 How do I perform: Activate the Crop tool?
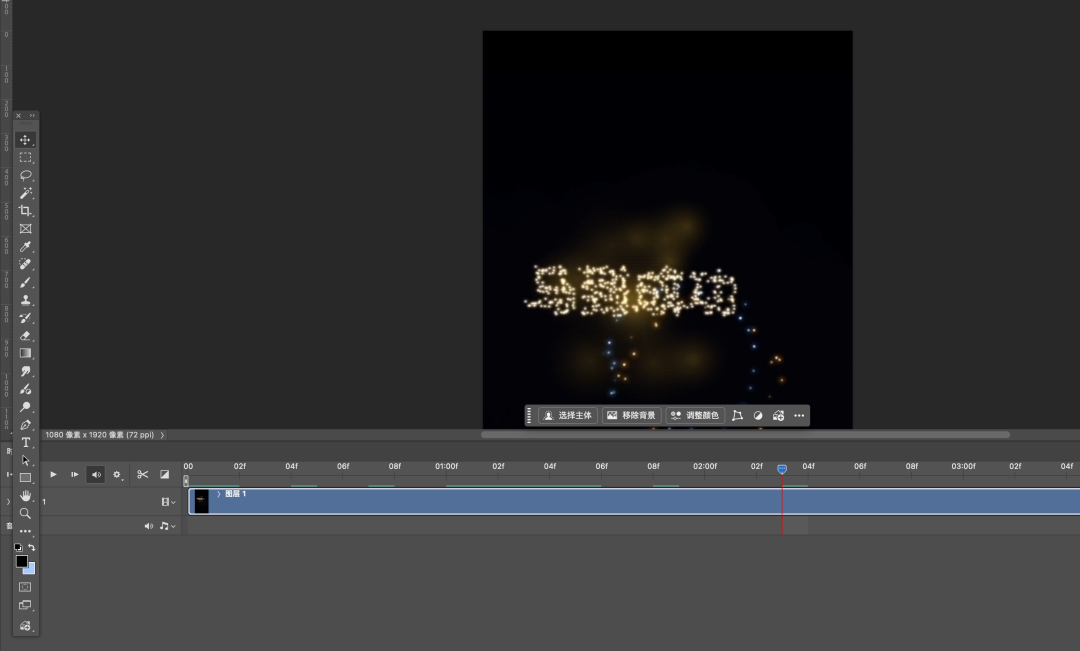click(x=26, y=211)
